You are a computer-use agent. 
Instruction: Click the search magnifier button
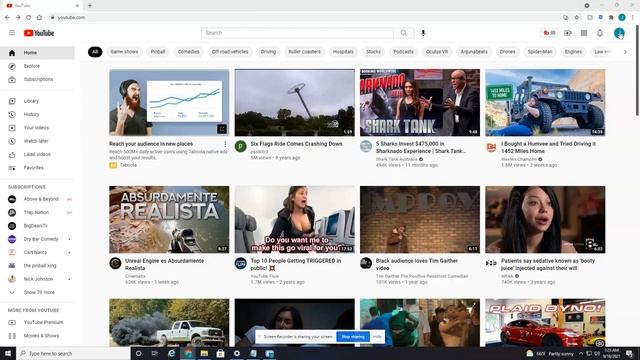[404, 33]
